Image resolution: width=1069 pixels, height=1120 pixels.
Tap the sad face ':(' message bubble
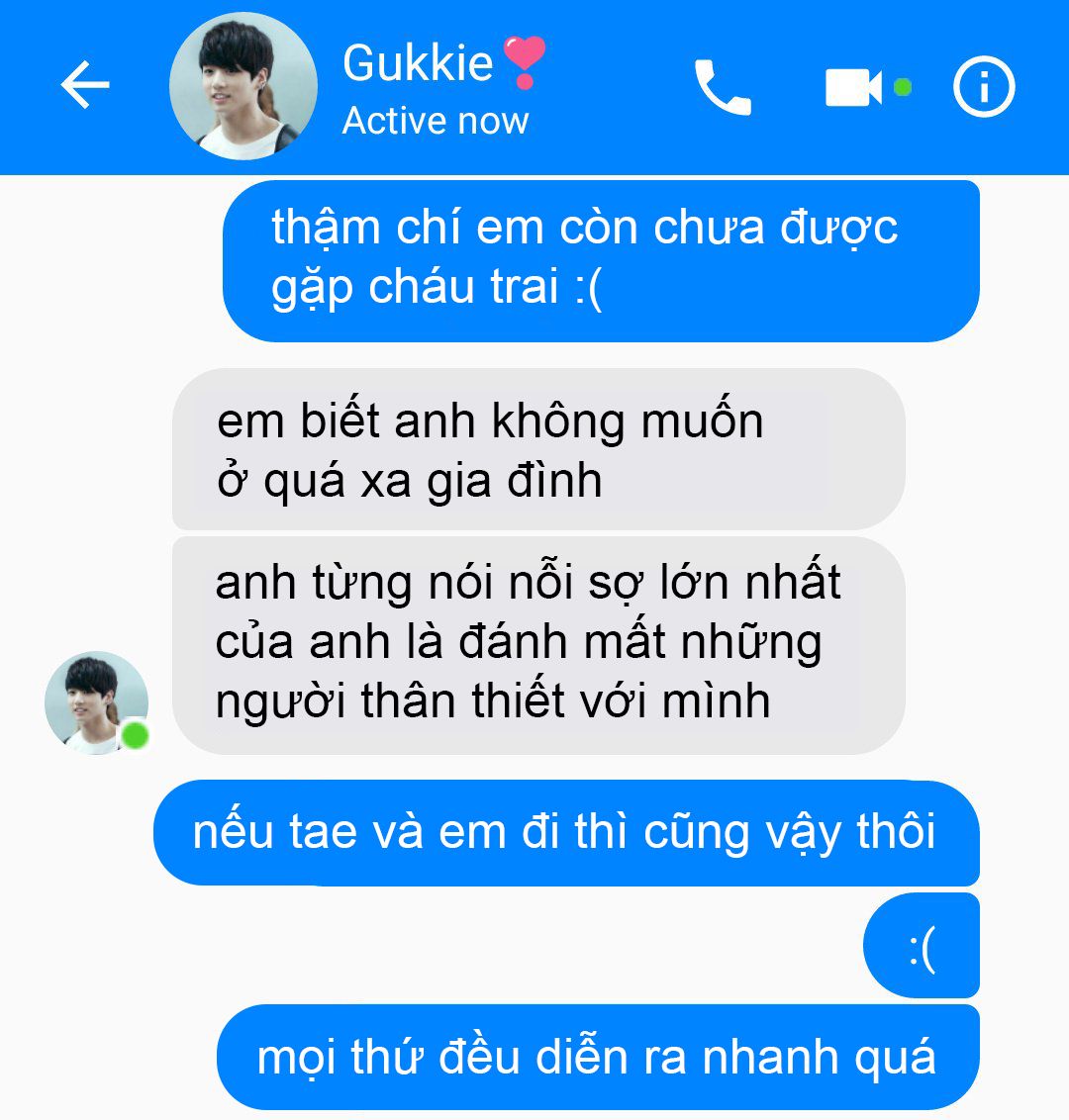(x=922, y=945)
